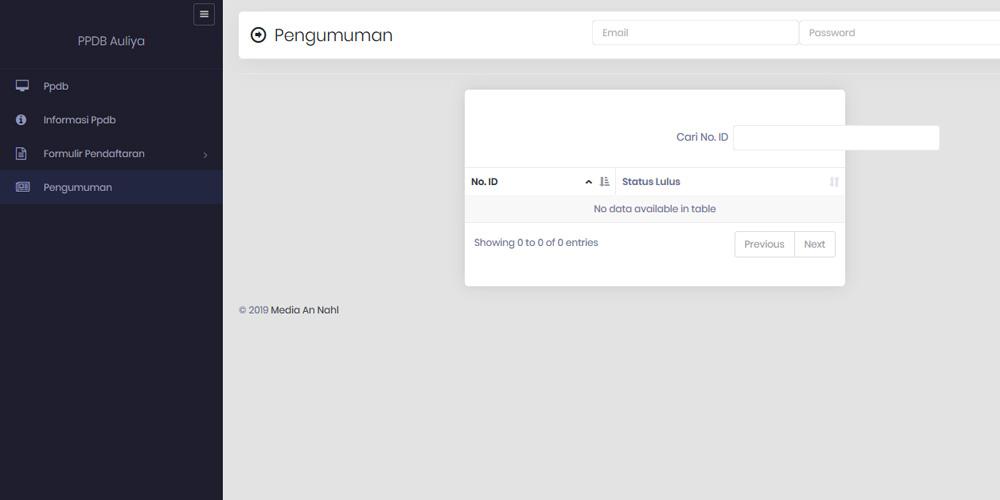Open the Media An Nahl footer link

[305, 310]
